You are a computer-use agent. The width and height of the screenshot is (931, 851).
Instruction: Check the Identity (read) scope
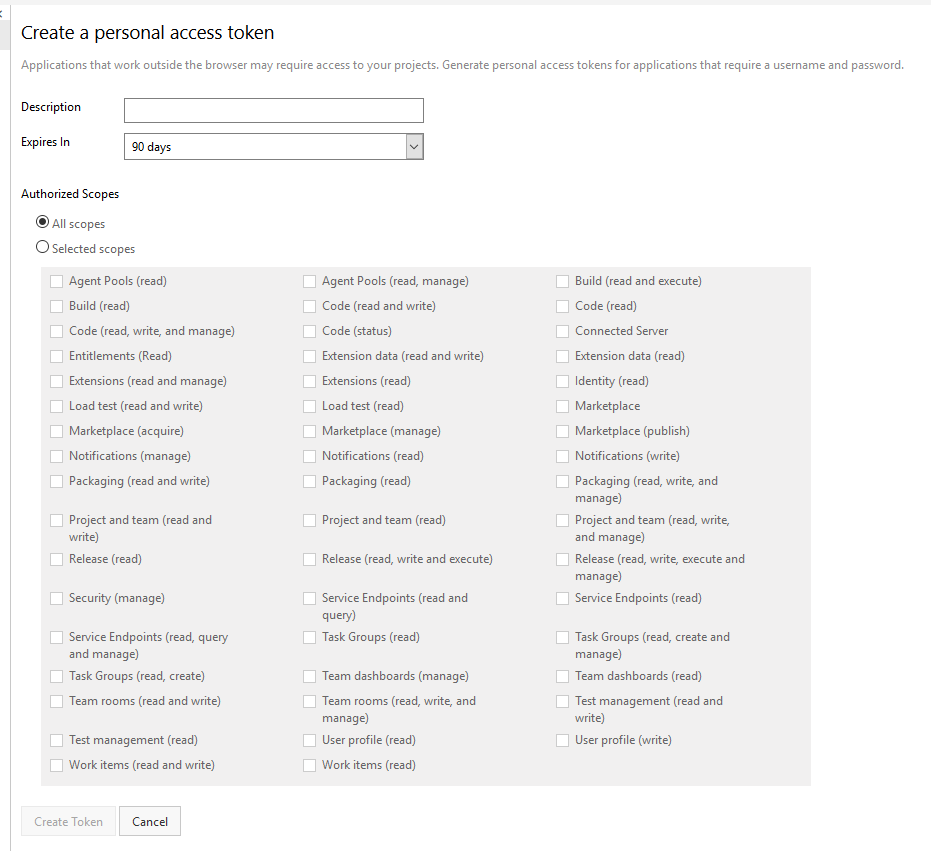pos(563,382)
